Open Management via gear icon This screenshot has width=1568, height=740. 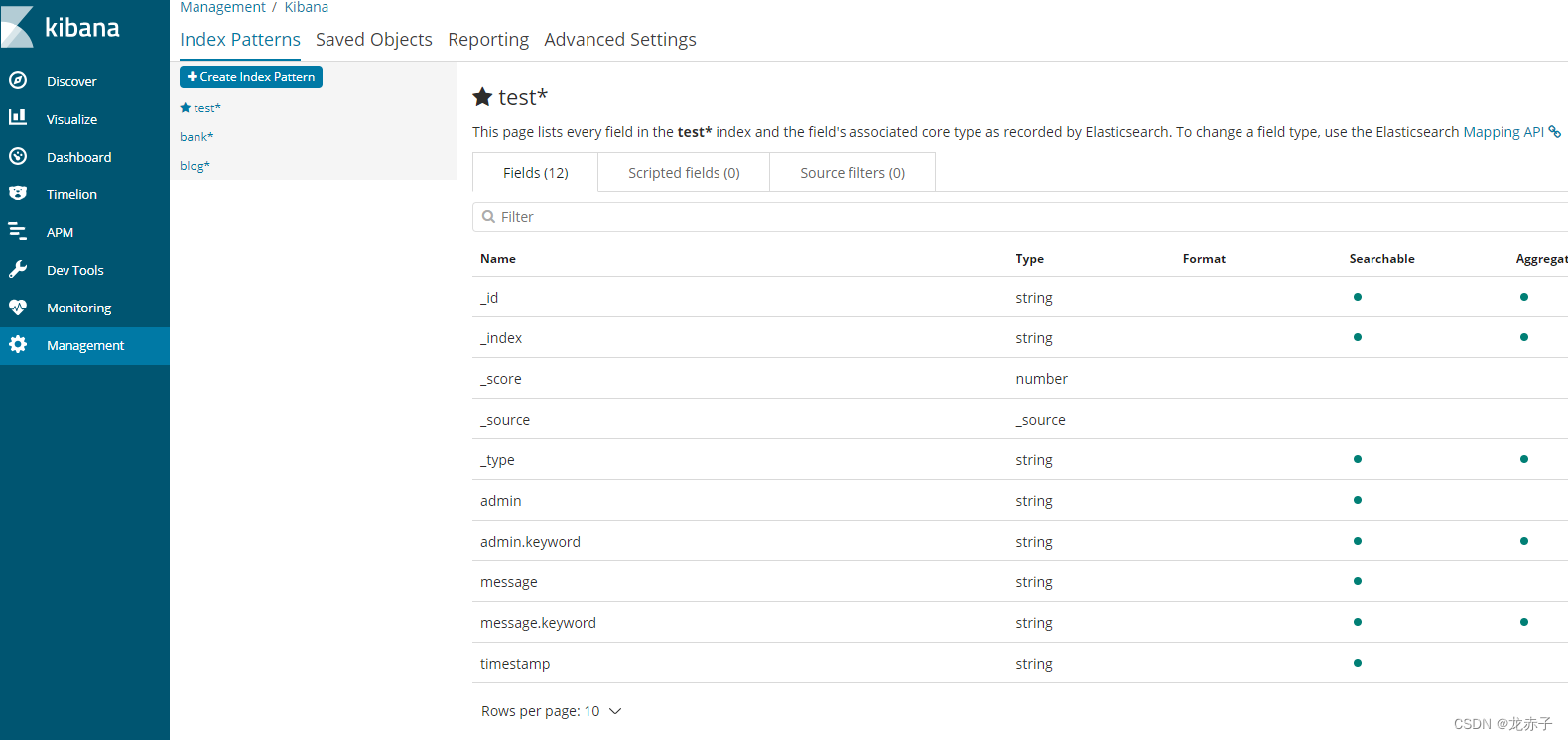coord(18,344)
